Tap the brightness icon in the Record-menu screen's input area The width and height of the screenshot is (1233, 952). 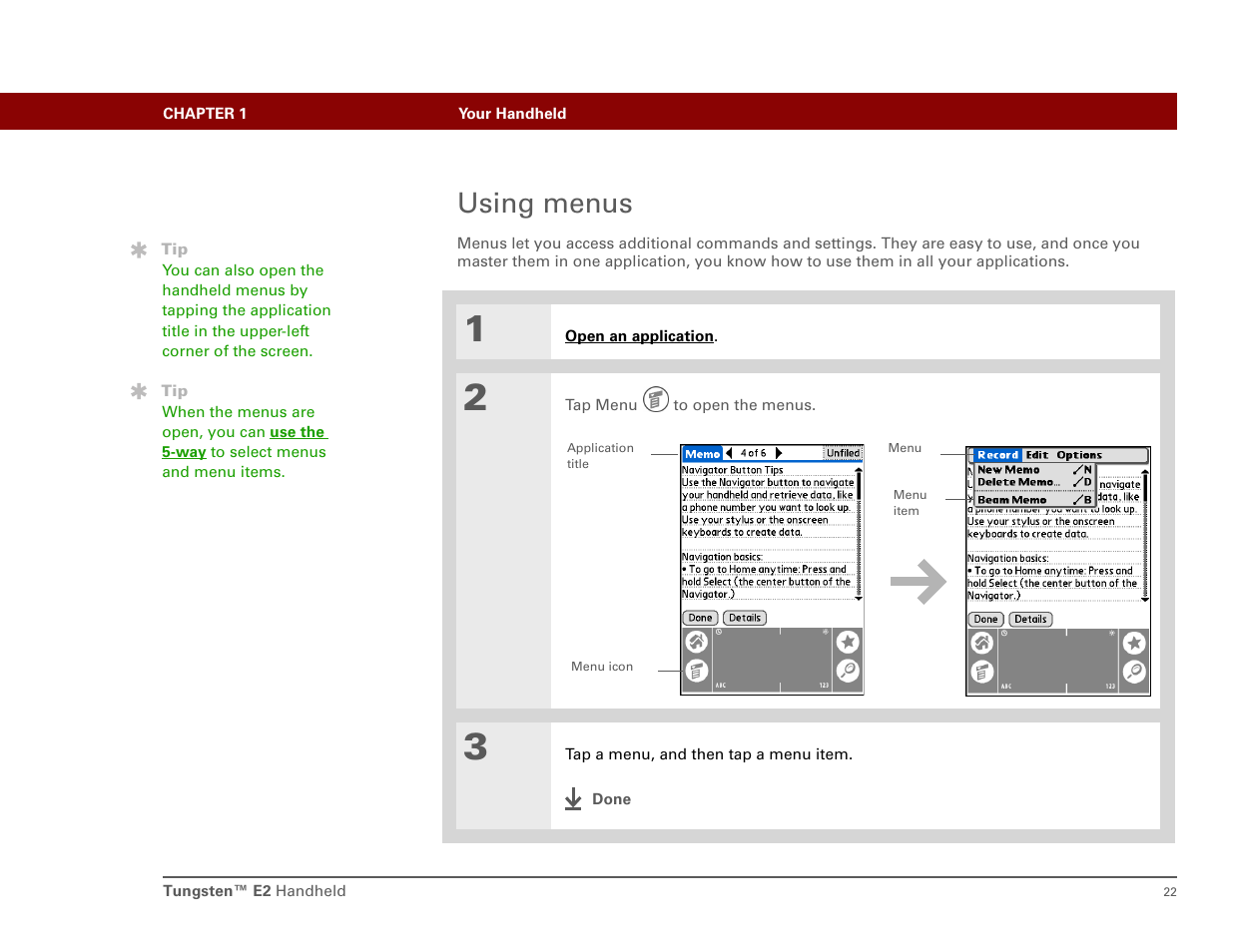(1112, 634)
